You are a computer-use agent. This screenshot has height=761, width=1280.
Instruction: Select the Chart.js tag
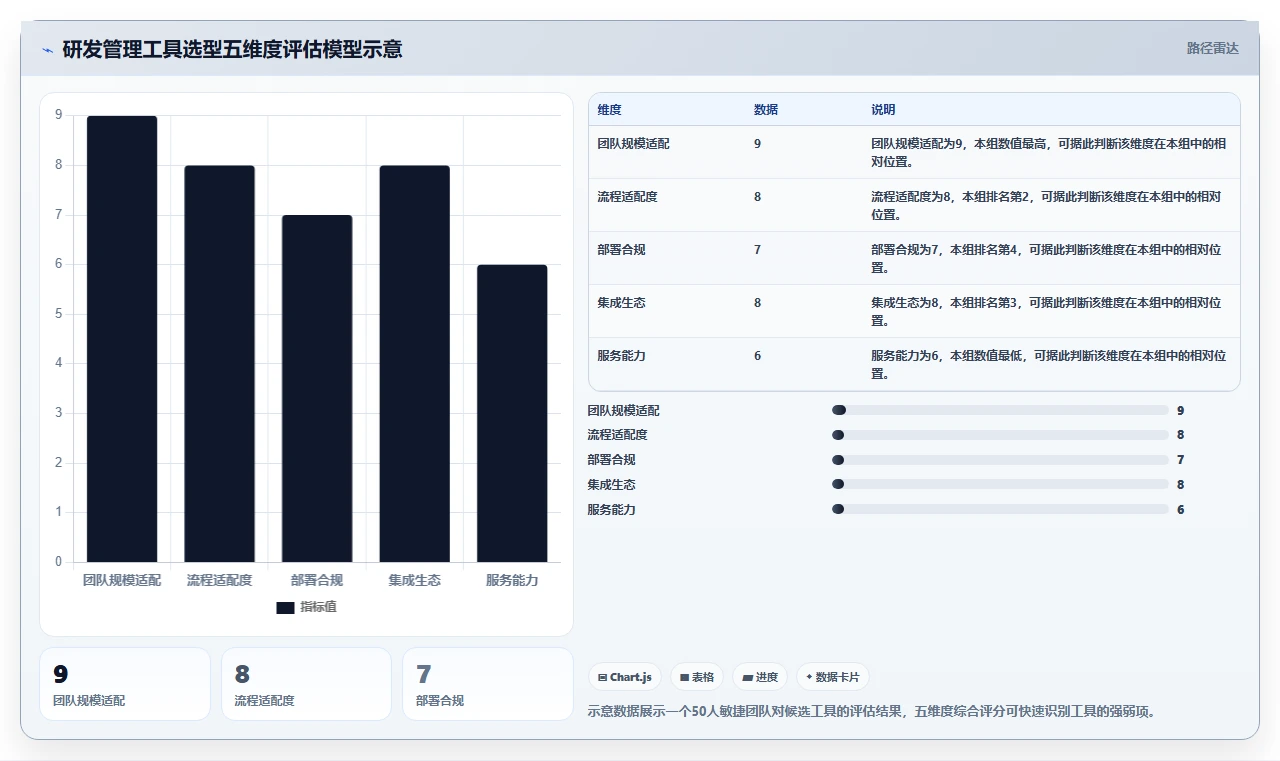[625, 677]
